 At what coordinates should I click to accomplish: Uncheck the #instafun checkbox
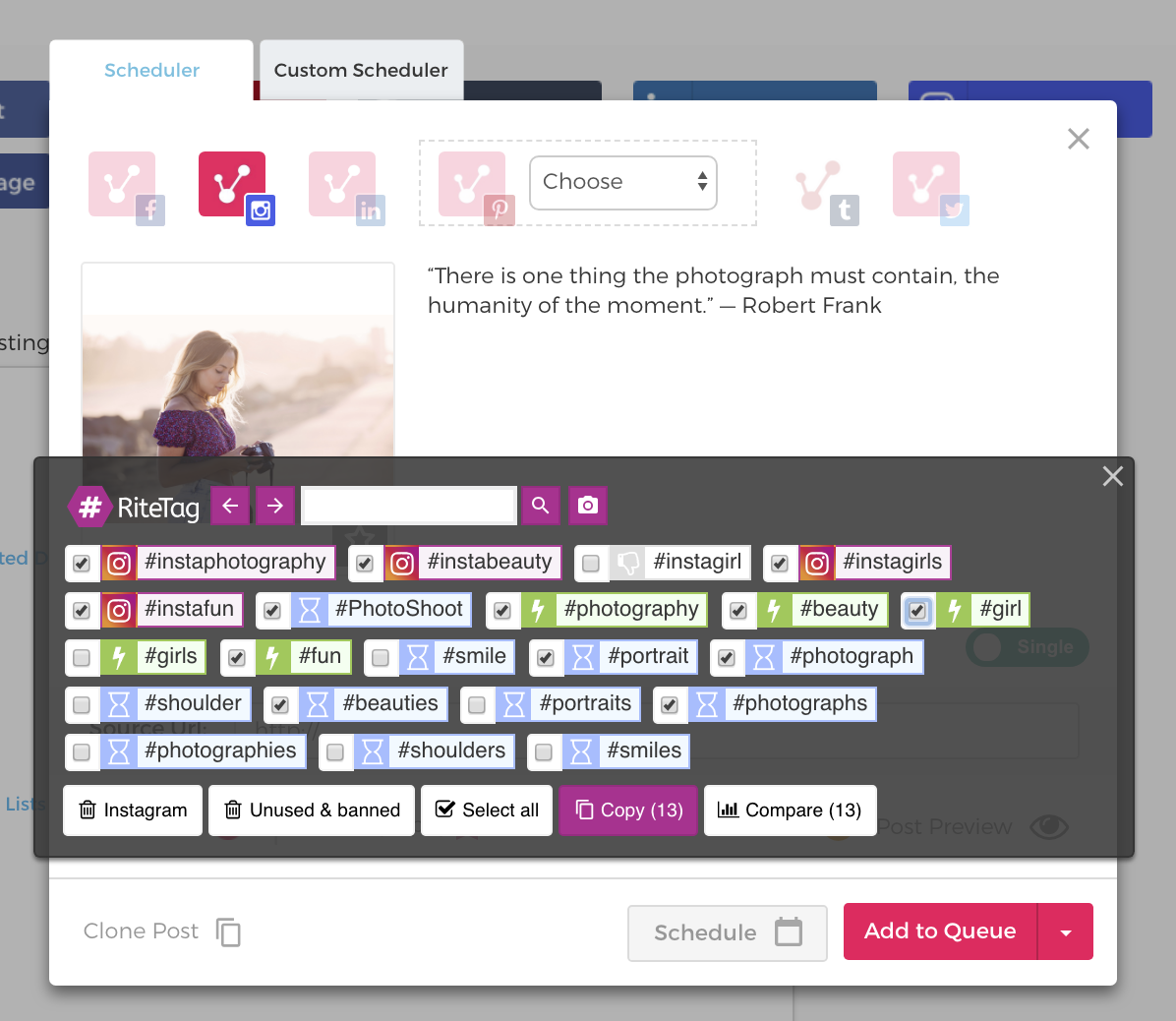click(82, 611)
